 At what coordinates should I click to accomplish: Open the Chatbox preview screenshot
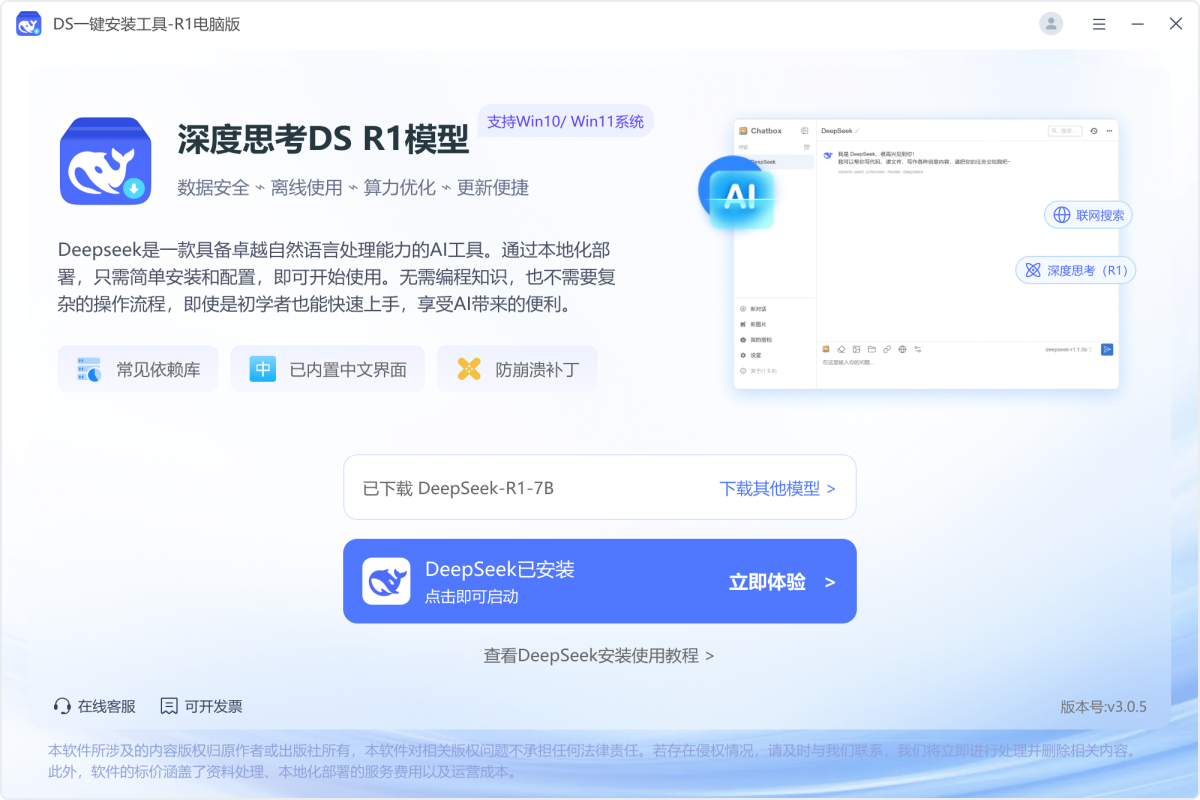click(926, 254)
